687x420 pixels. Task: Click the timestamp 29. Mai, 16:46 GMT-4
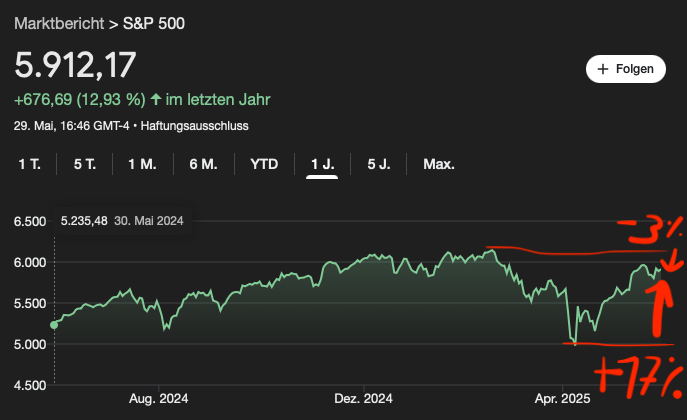coord(71,126)
